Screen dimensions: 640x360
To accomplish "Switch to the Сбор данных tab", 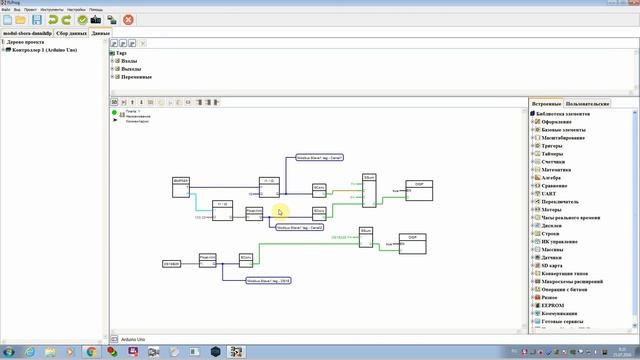I will point(71,33).
